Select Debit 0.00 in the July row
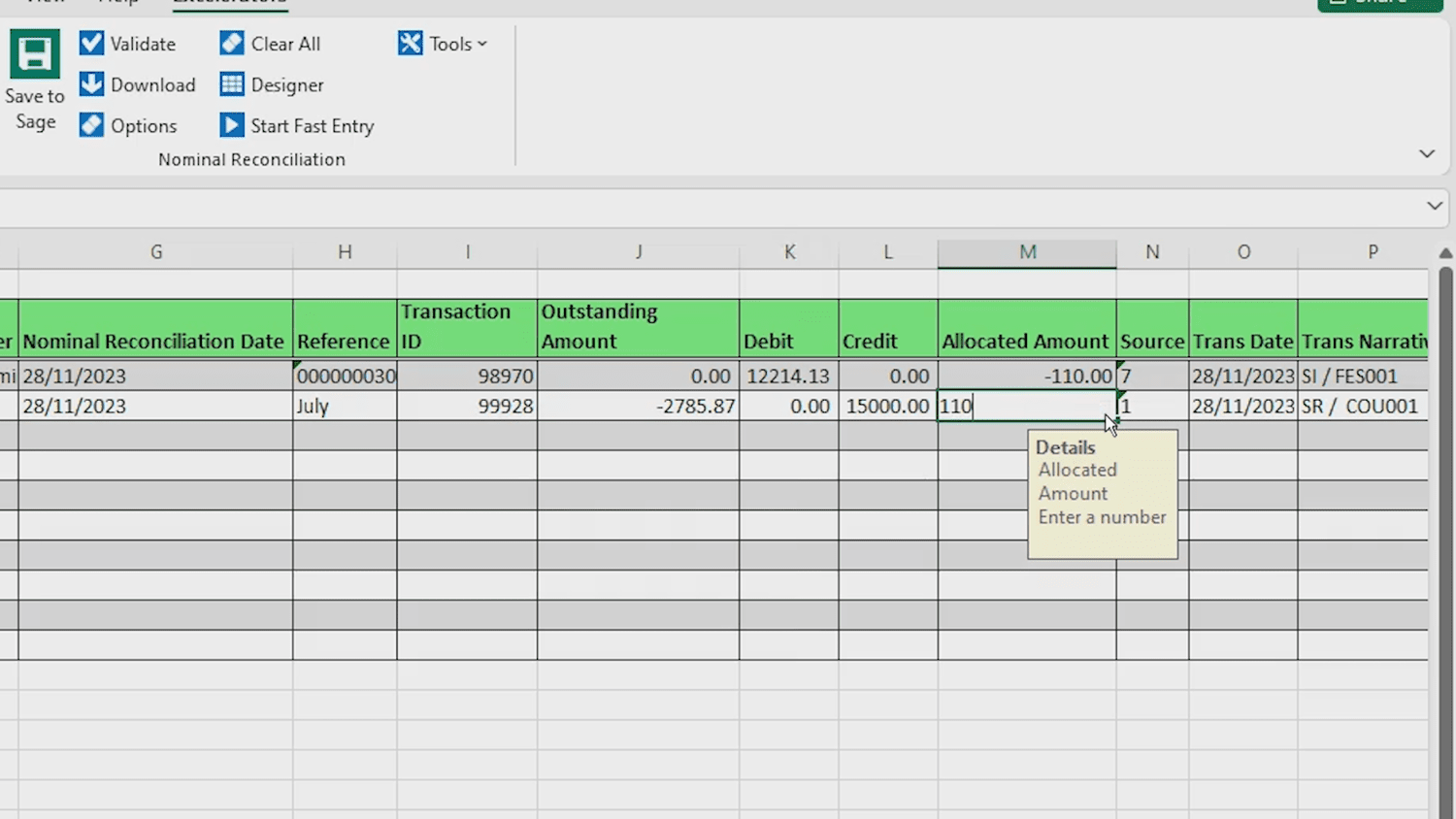1456x819 pixels. (789, 406)
